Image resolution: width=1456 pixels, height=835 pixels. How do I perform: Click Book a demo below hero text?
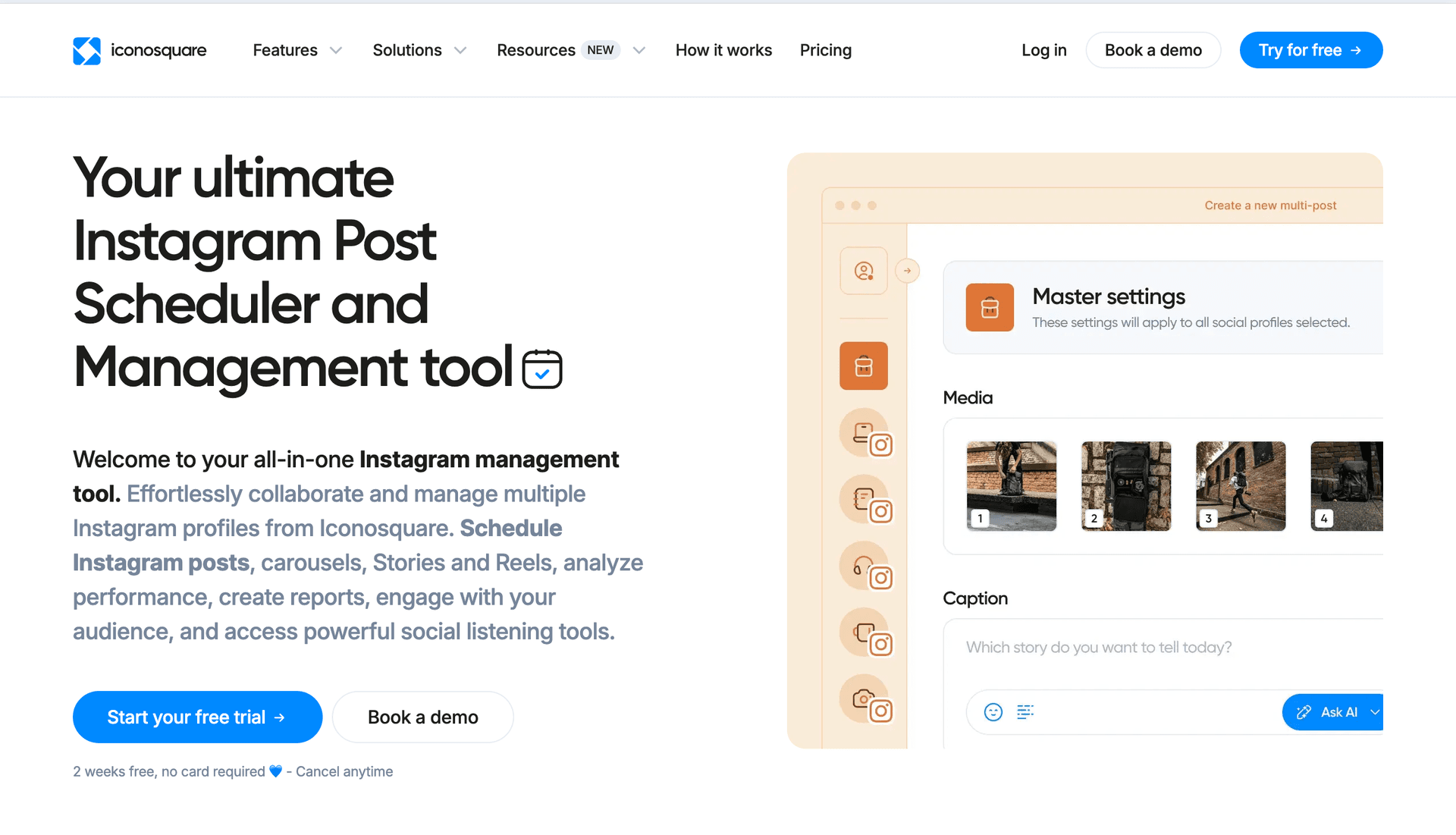(x=422, y=717)
